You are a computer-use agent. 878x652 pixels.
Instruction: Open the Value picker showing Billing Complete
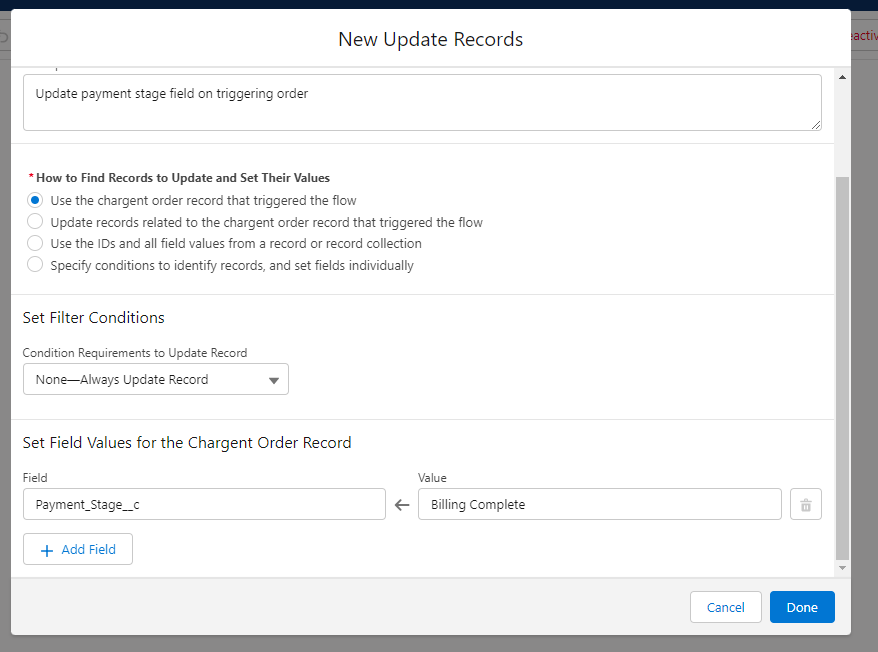coord(599,504)
